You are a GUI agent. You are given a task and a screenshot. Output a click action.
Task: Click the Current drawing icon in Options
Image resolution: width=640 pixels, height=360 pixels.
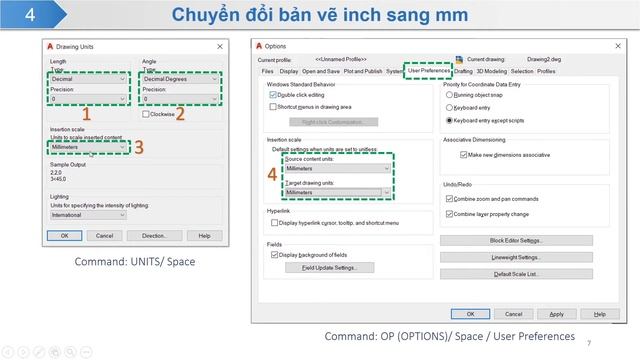(459, 60)
